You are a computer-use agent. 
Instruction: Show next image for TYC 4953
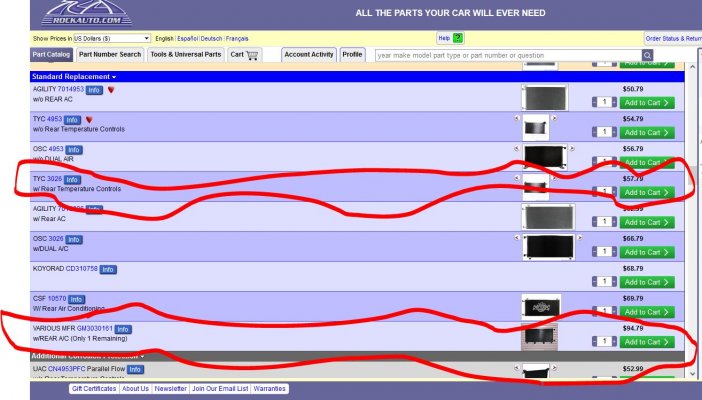[554, 118]
